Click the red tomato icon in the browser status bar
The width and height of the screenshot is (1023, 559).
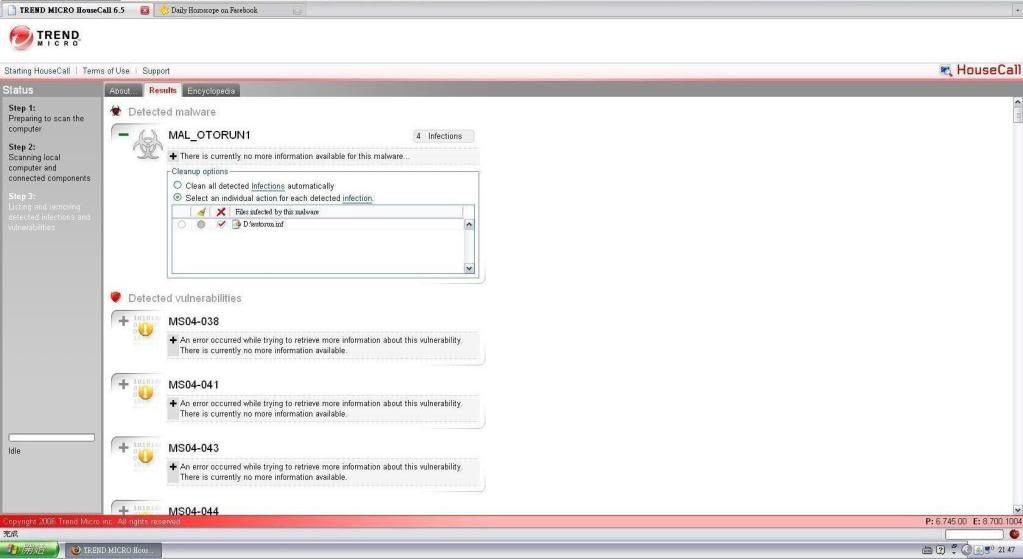point(1014,534)
